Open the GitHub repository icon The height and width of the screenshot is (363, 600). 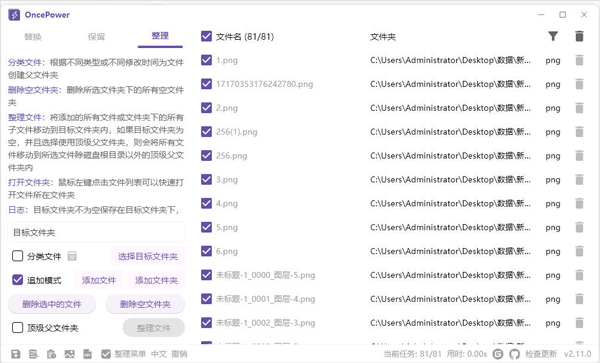click(x=515, y=354)
